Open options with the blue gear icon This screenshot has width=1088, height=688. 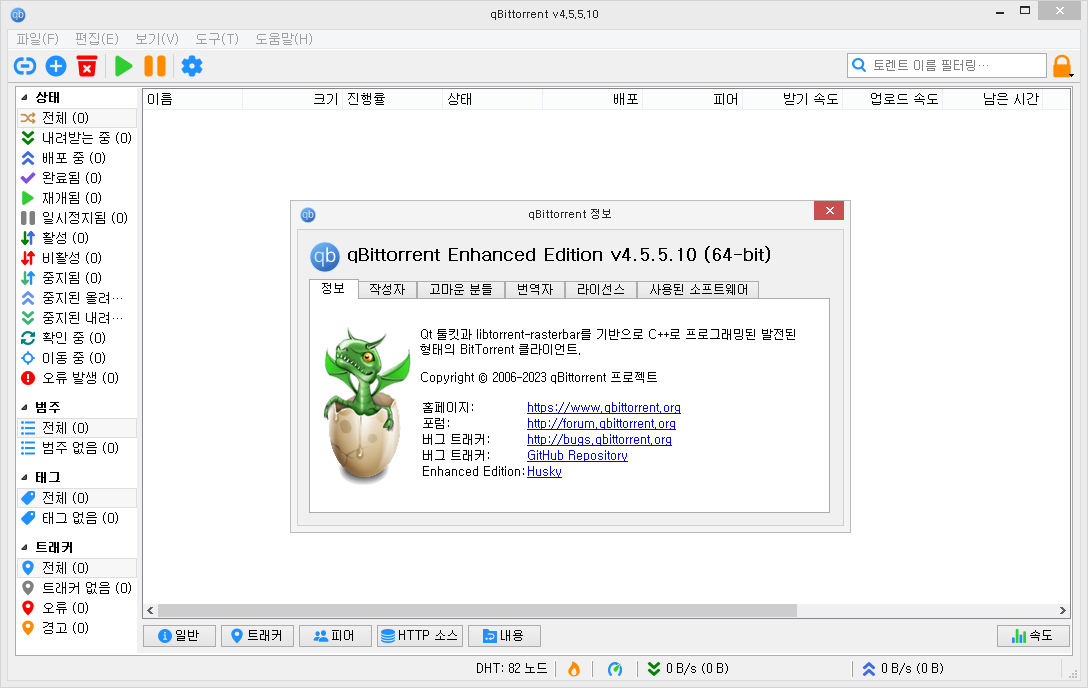point(192,66)
